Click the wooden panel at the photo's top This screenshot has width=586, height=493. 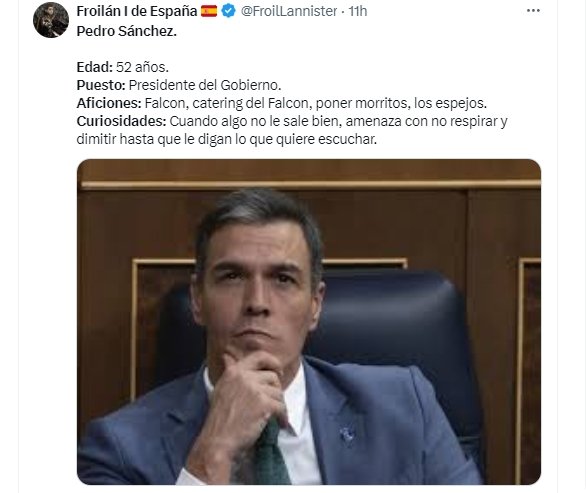(x=309, y=172)
